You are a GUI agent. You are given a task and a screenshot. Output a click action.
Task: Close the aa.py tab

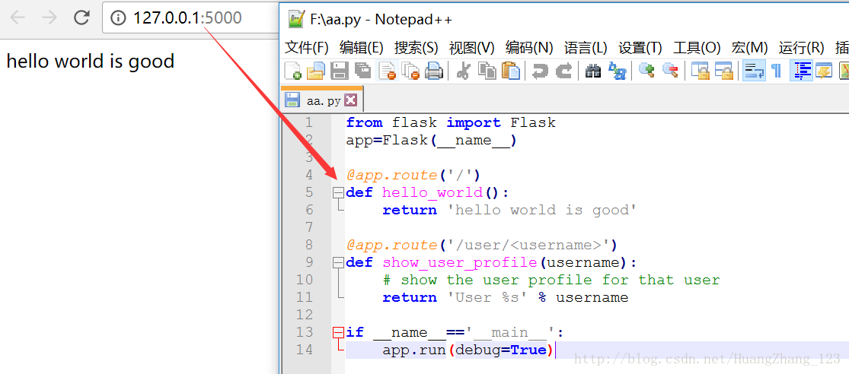pos(351,100)
